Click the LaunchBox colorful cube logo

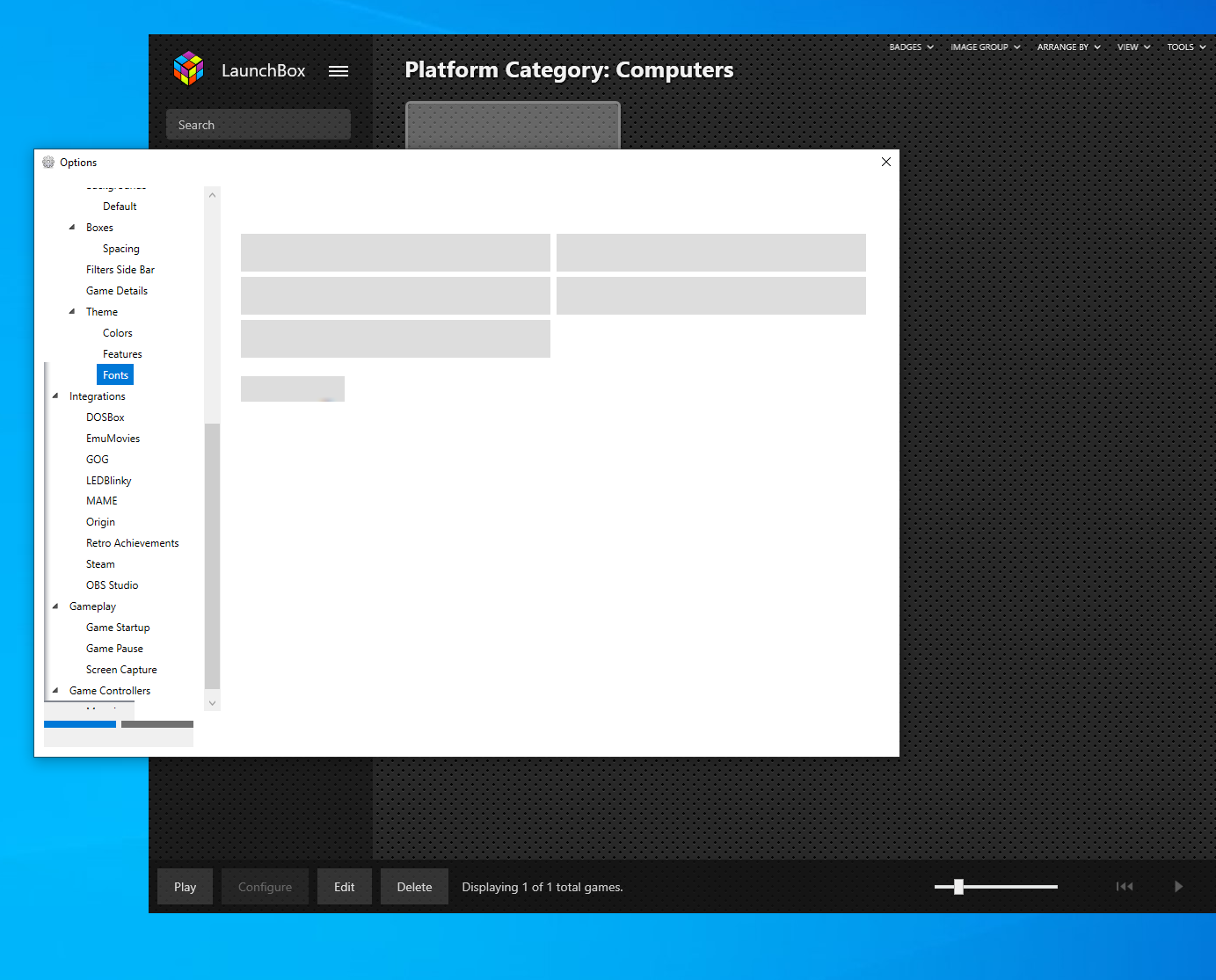pyautogui.click(x=189, y=69)
